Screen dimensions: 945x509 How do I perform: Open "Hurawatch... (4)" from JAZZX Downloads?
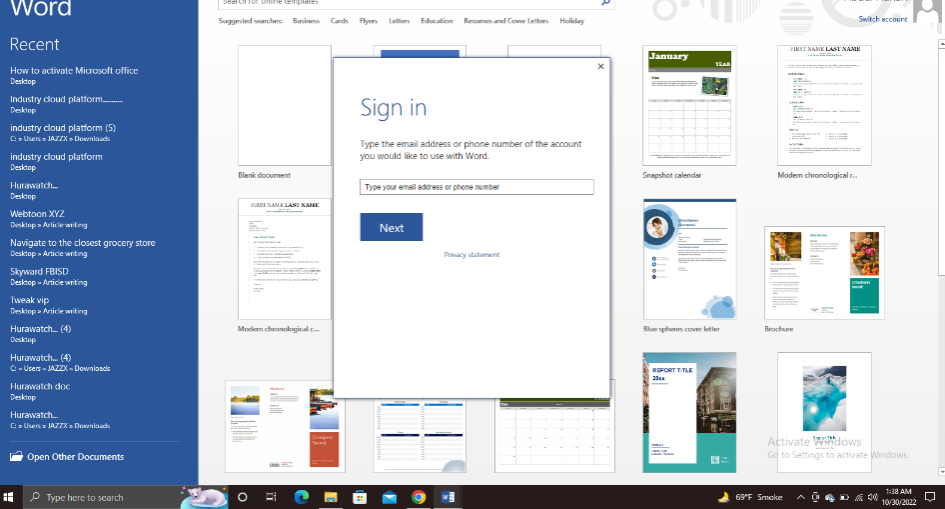click(x=60, y=362)
